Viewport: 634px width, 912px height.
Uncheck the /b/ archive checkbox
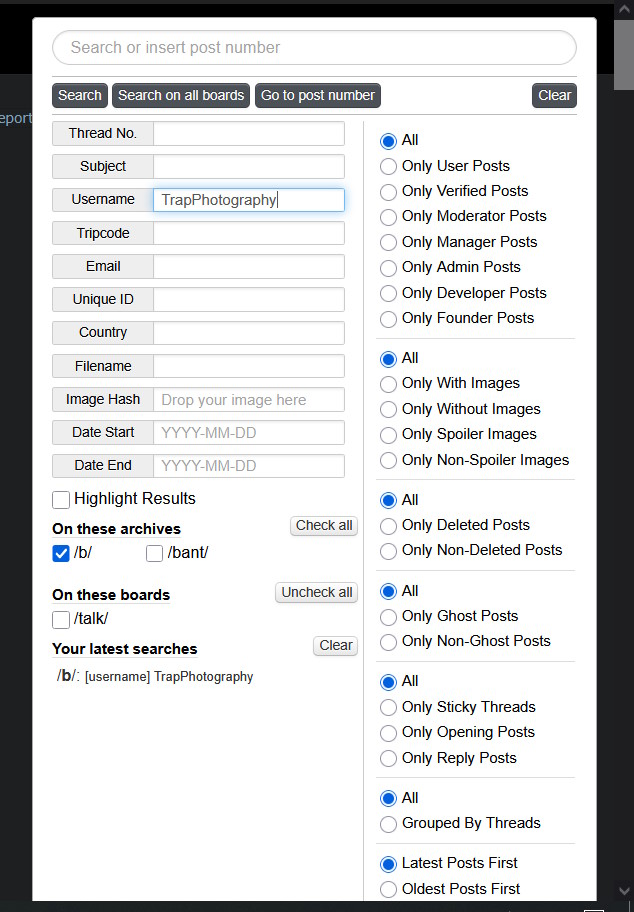coord(60,553)
